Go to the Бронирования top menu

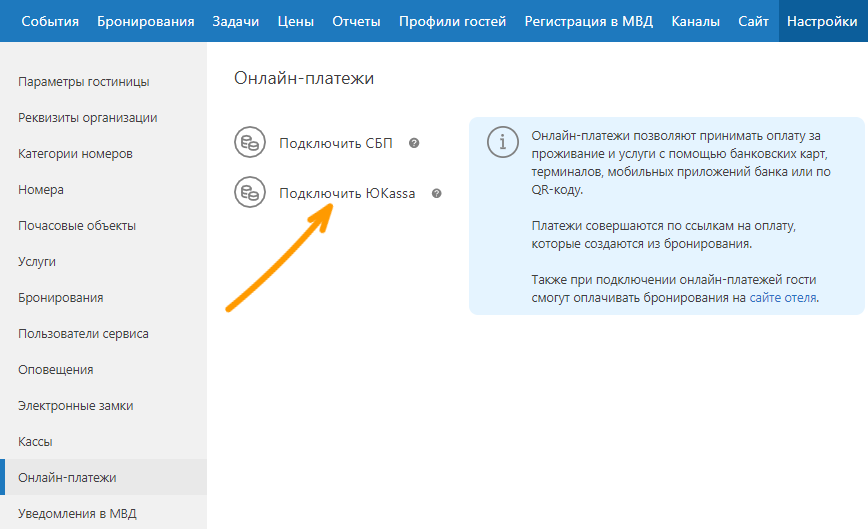146,22
